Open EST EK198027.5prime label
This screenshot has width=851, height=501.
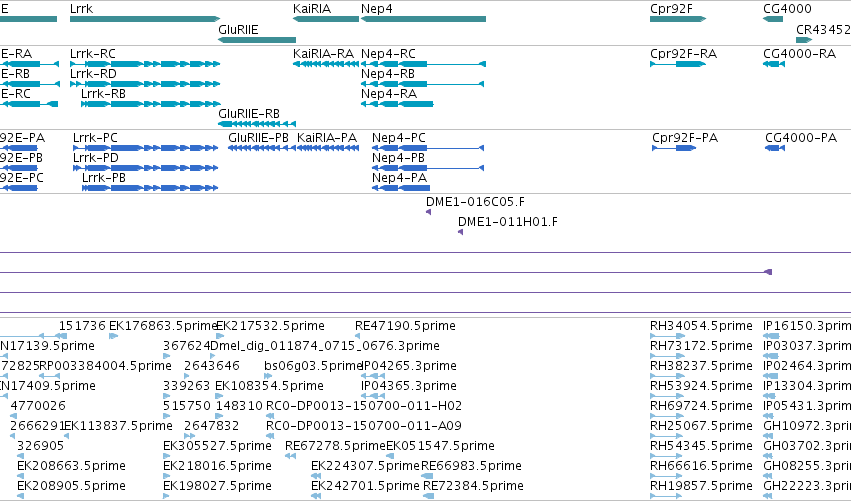click(217, 486)
